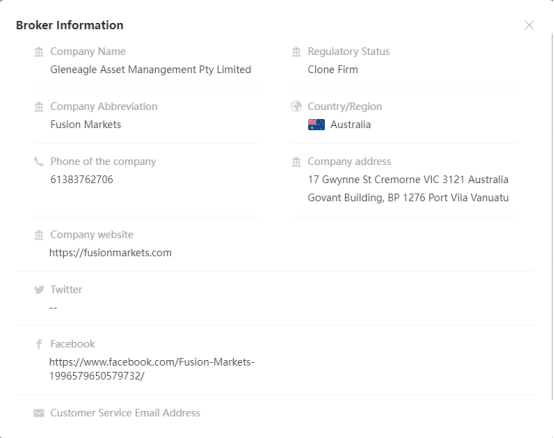Click the Customer Service Email envelope icon
The image size is (554, 438).
(x=39, y=413)
